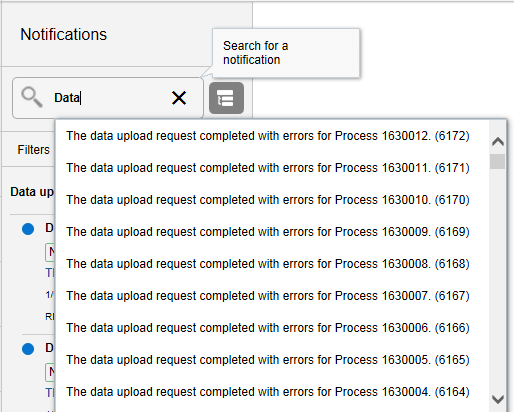The height and width of the screenshot is (412, 514).
Task: Click the up arrow of suggestion scrollbar
Action: pos(498,142)
